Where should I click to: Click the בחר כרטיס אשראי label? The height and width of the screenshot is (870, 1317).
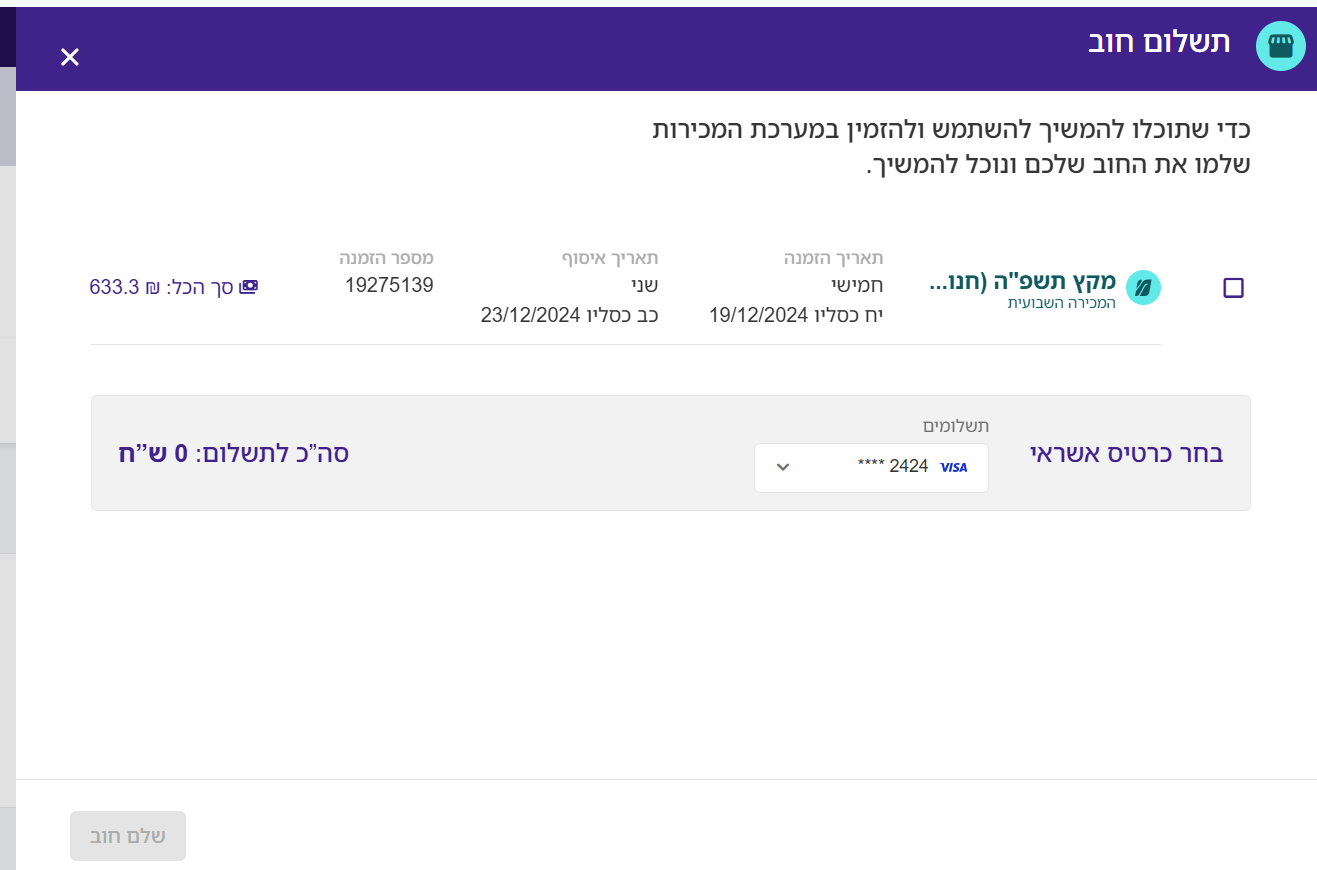click(x=1126, y=453)
